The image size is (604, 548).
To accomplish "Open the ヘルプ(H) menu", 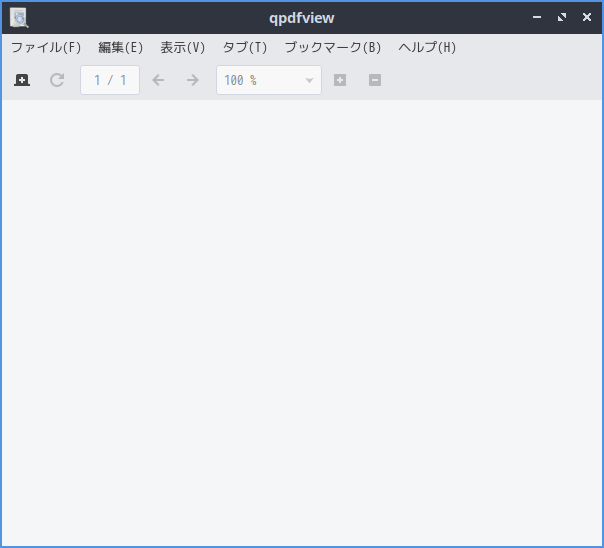I will (427, 47).
